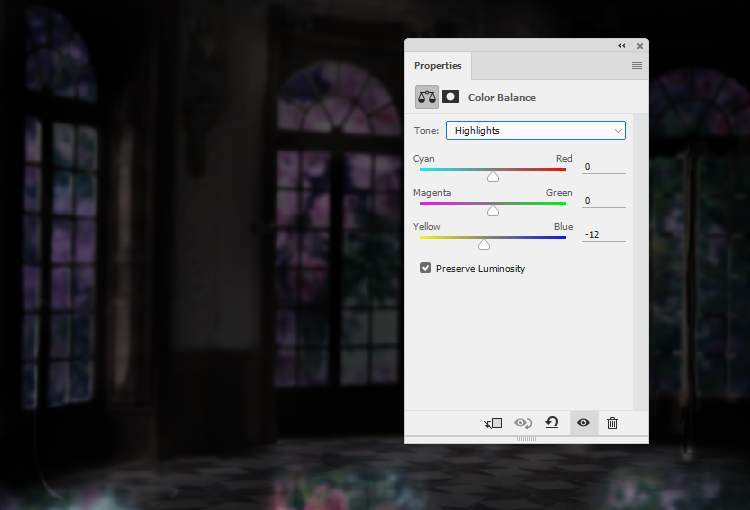
Task: View previous state of adjustment
Action: click(523, 423)
